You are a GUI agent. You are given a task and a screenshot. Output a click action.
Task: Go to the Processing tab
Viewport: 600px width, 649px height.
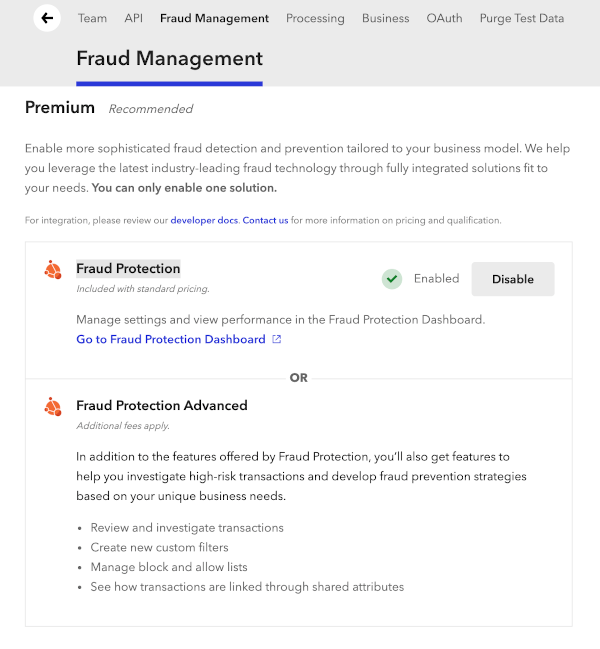315,18
